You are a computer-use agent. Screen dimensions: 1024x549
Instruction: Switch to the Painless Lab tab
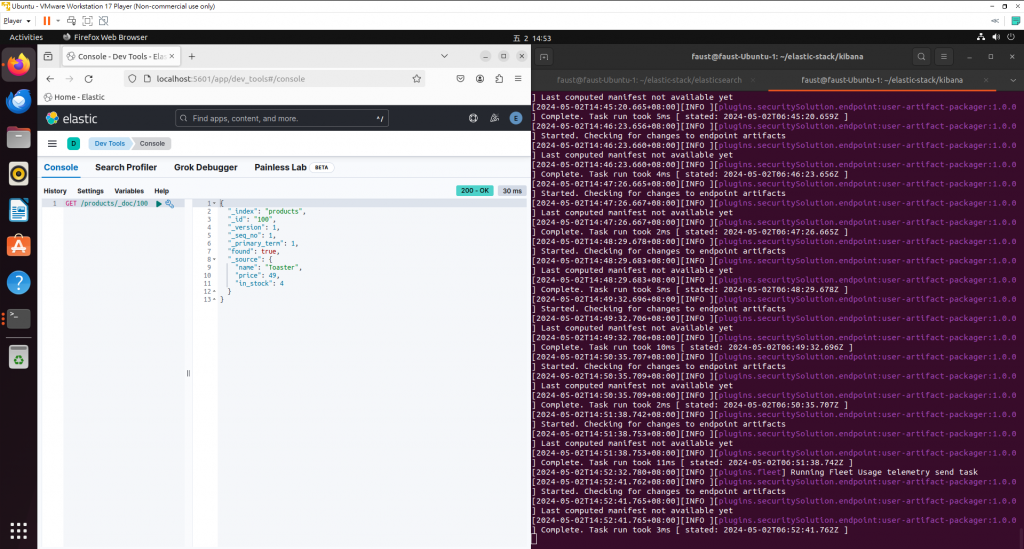point(280,168)
